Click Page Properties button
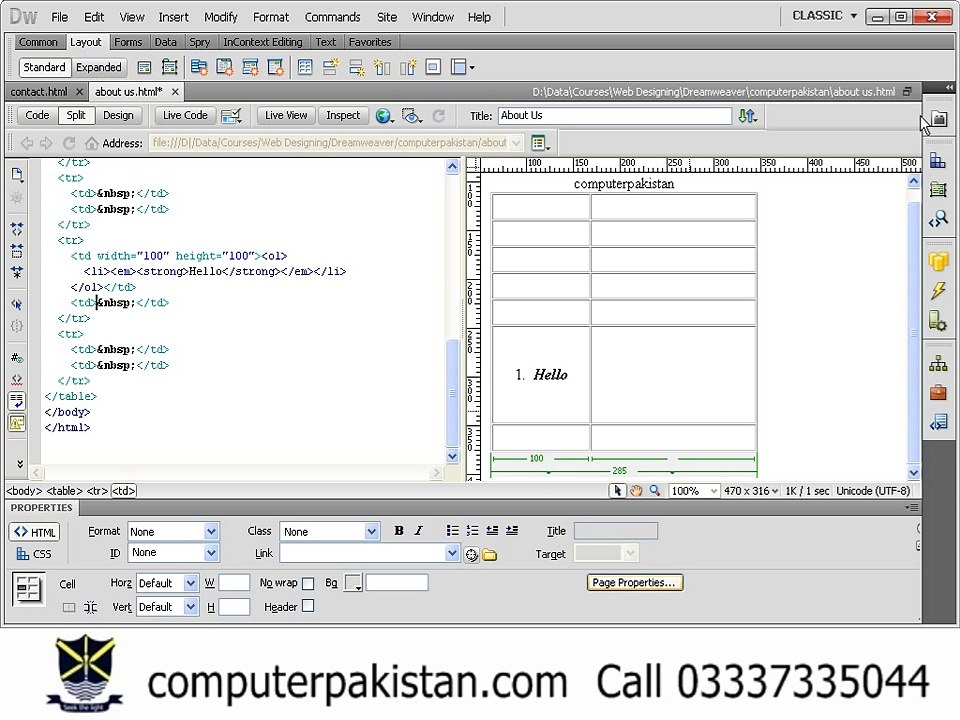 (x=634, y=583)
